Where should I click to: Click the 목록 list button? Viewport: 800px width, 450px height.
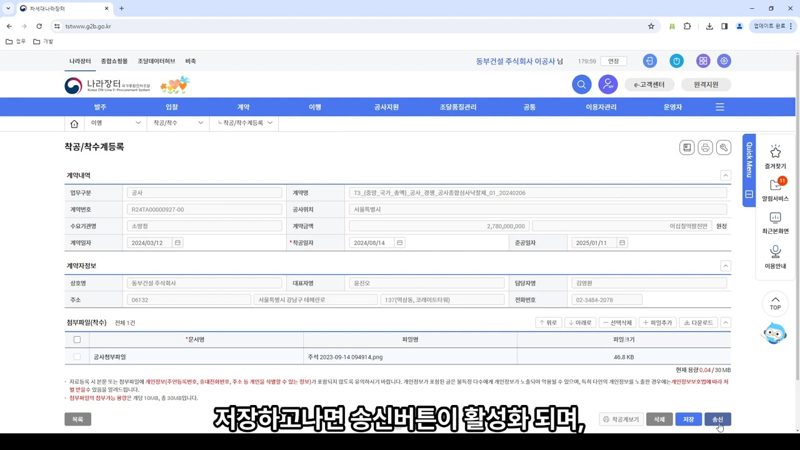pos(78,419)
